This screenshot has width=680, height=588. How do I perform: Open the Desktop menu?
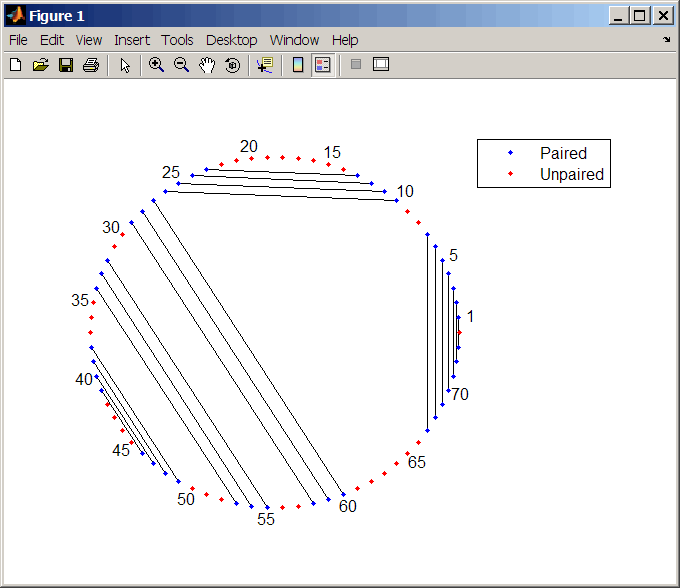(x=232, y=40)
